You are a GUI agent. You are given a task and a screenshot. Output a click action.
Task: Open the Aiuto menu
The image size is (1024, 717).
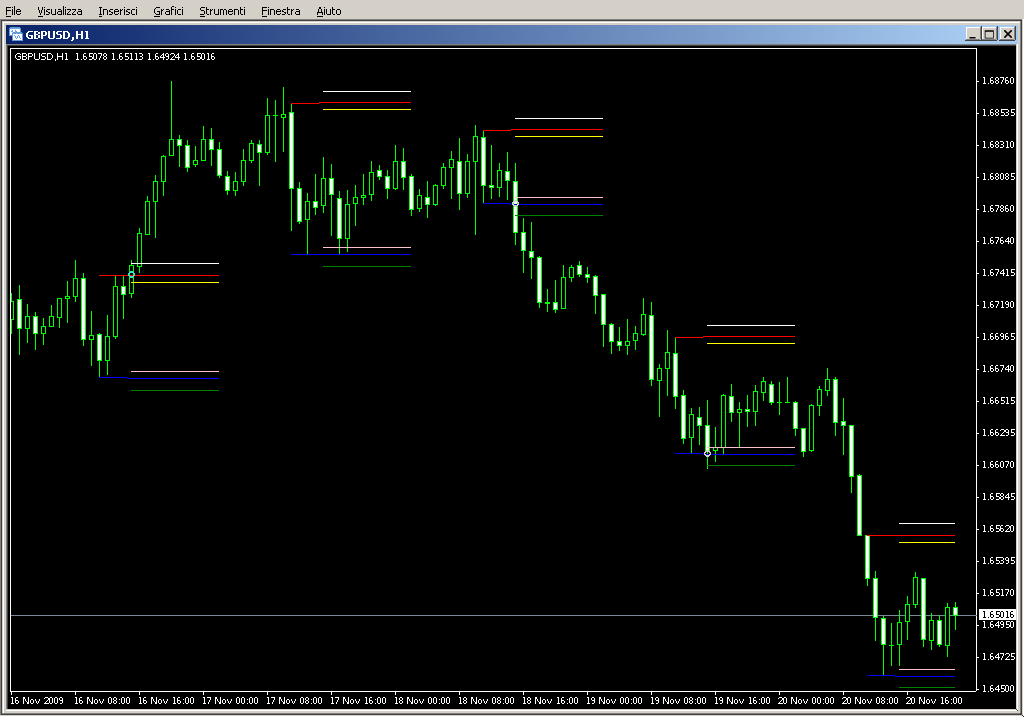pos(328,11)
